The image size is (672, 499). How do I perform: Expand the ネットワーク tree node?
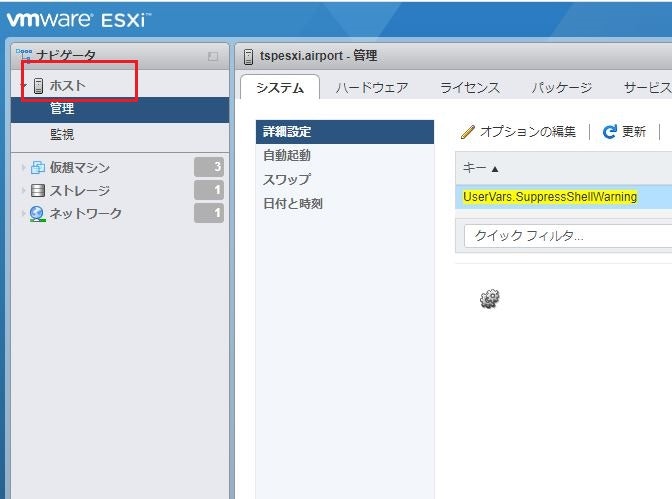(23, 213)
